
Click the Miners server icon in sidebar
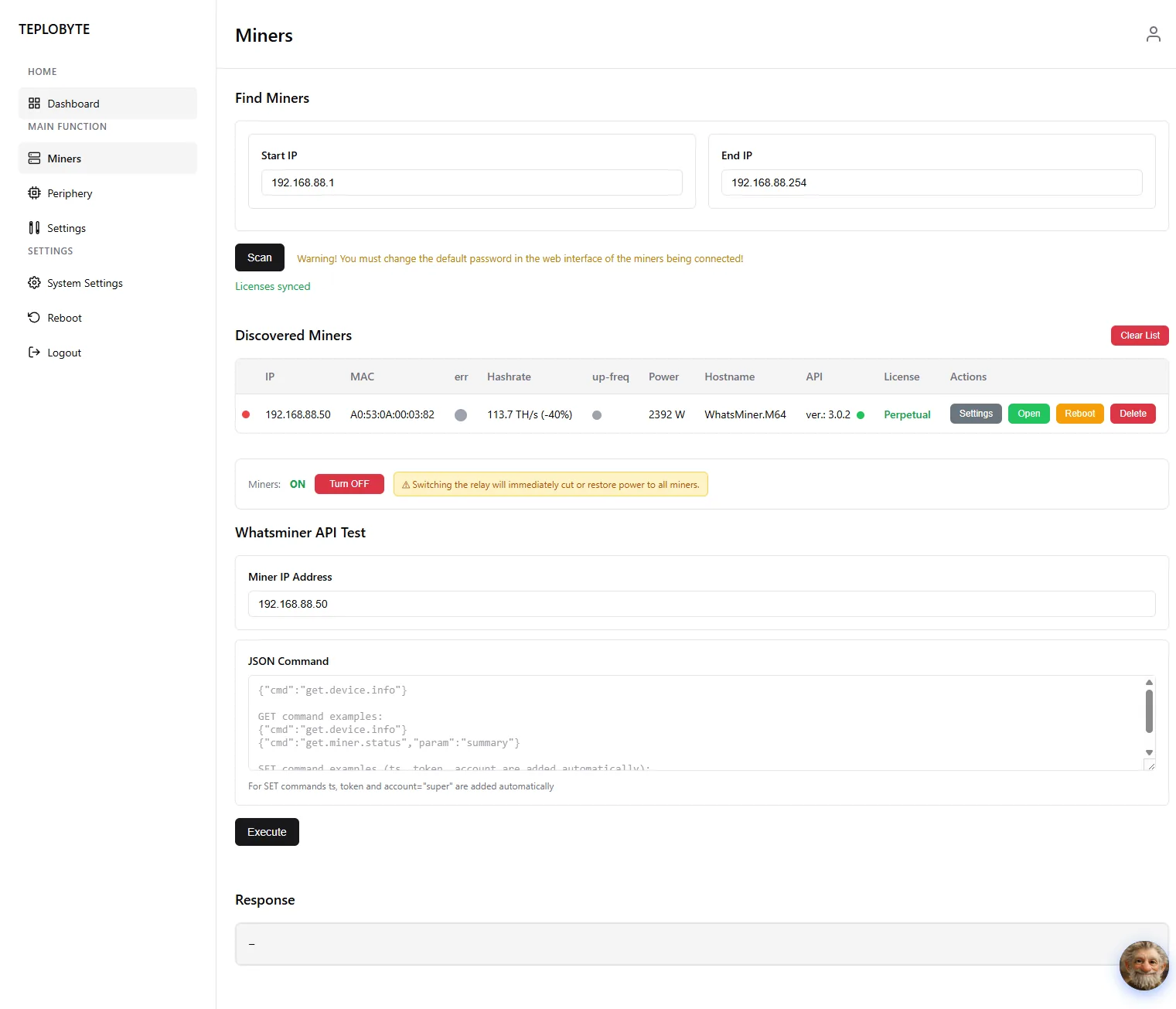coord(34,159)
